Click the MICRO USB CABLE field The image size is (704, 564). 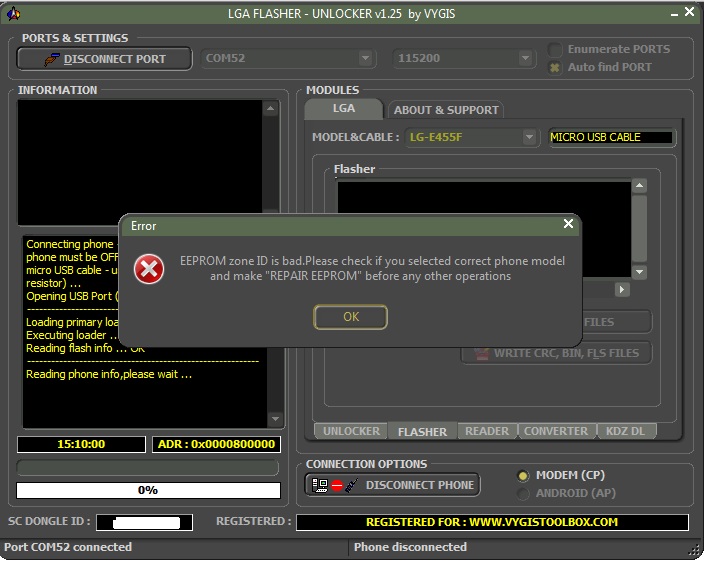click(x=611, y=137)
